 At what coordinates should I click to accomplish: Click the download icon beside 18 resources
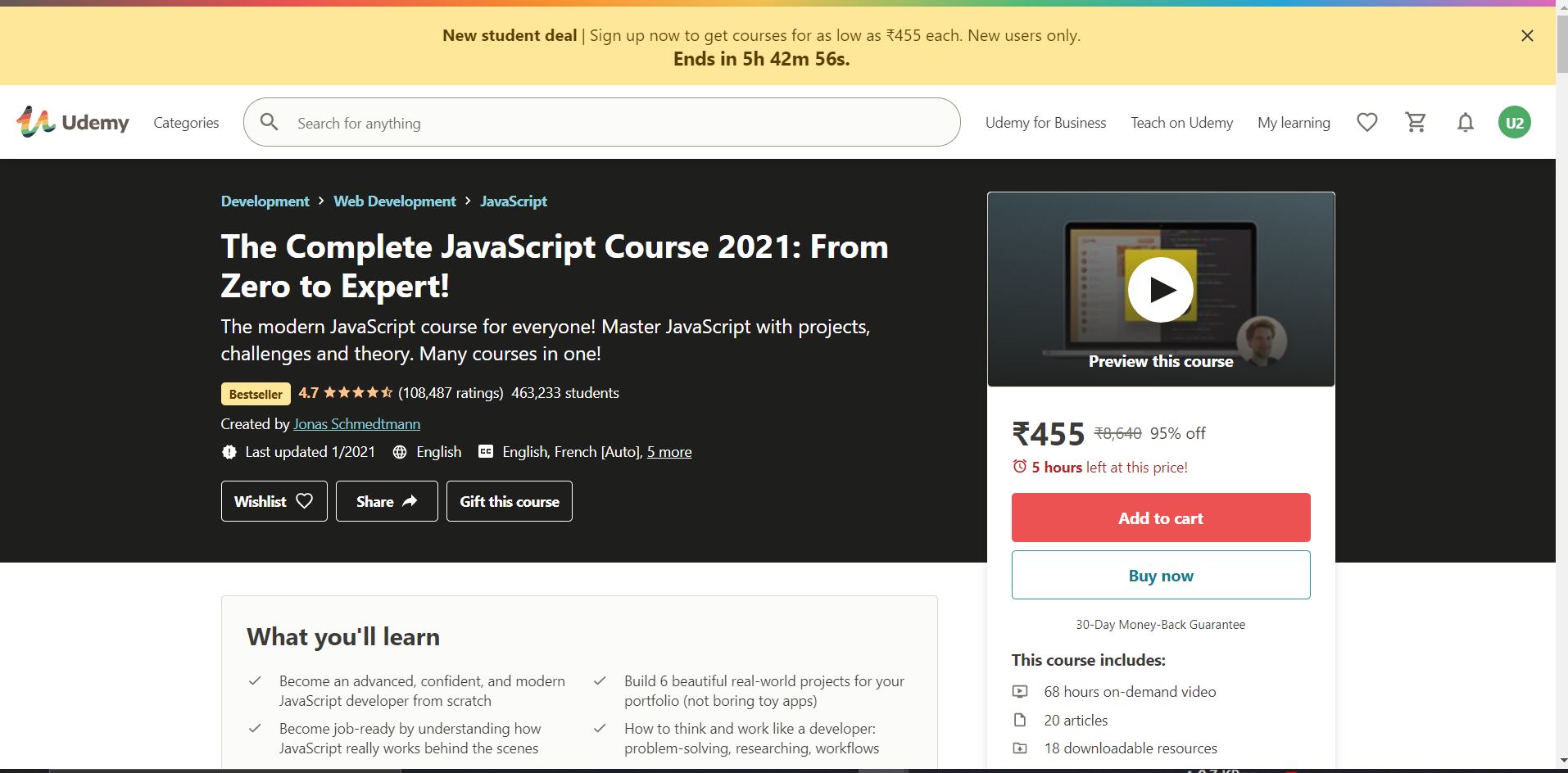pyautogui.click(x=1020, y=748)
